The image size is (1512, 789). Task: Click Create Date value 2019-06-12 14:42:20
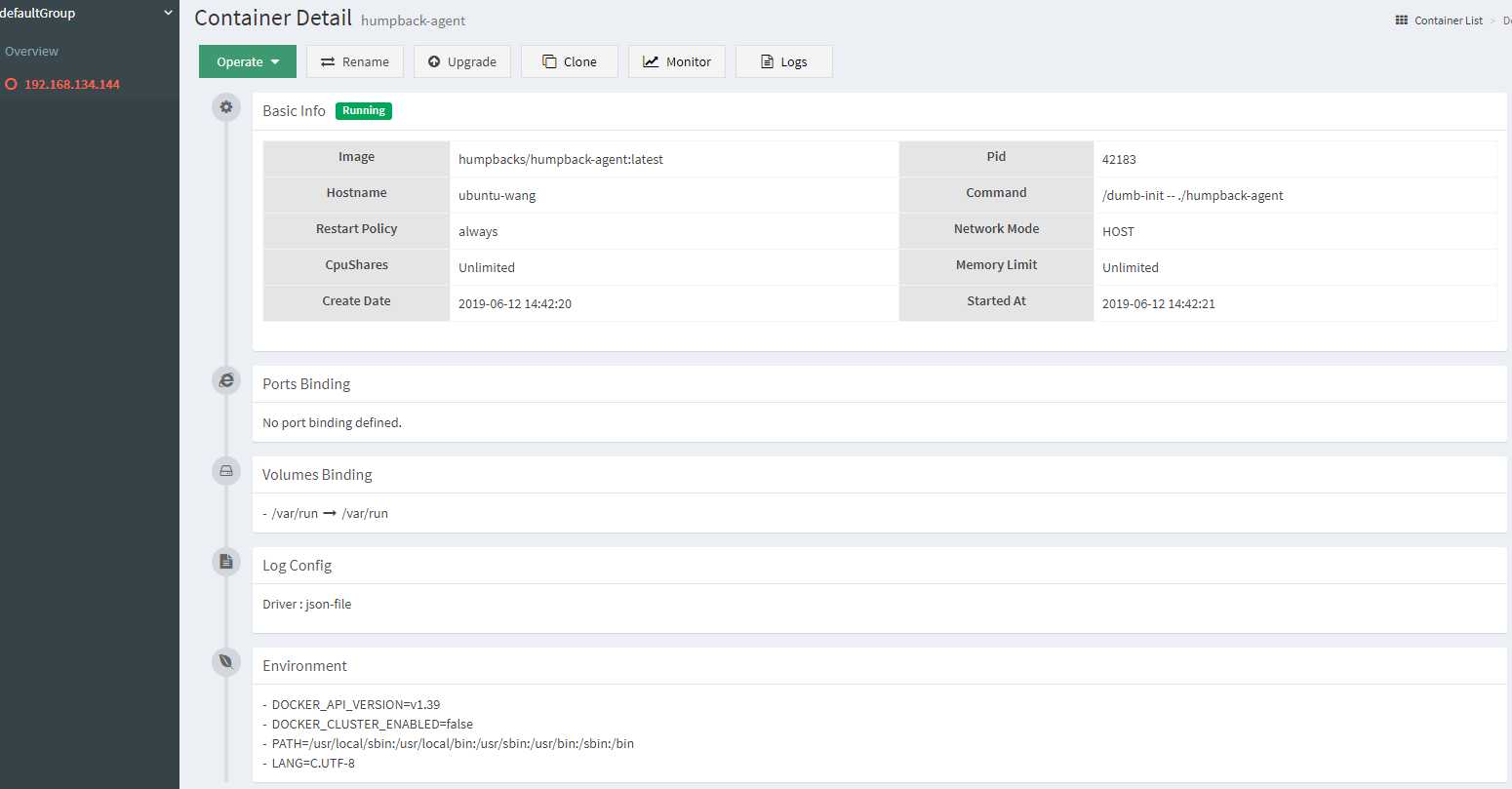(x=515, y=303)
